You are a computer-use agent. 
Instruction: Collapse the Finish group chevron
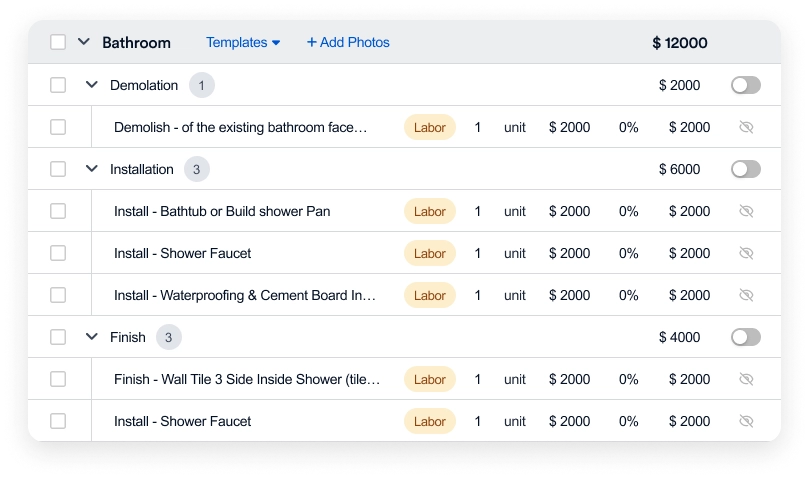coord(92,337)
